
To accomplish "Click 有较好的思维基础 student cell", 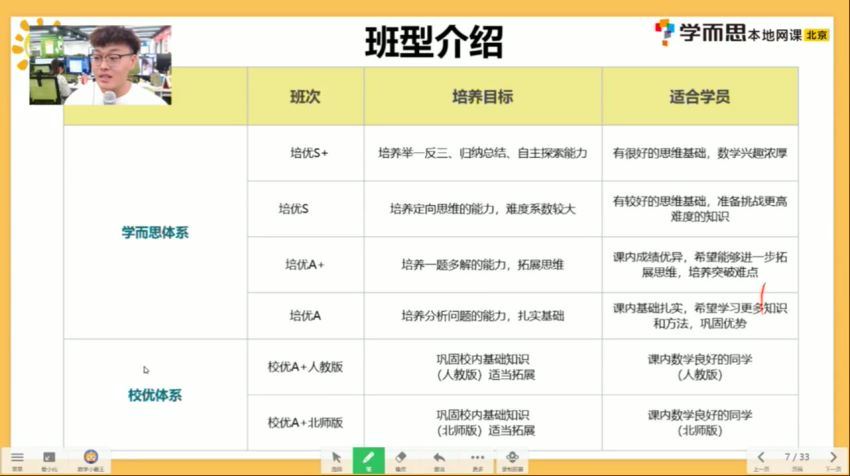I will pyautogui.click(x=699, y=209).
